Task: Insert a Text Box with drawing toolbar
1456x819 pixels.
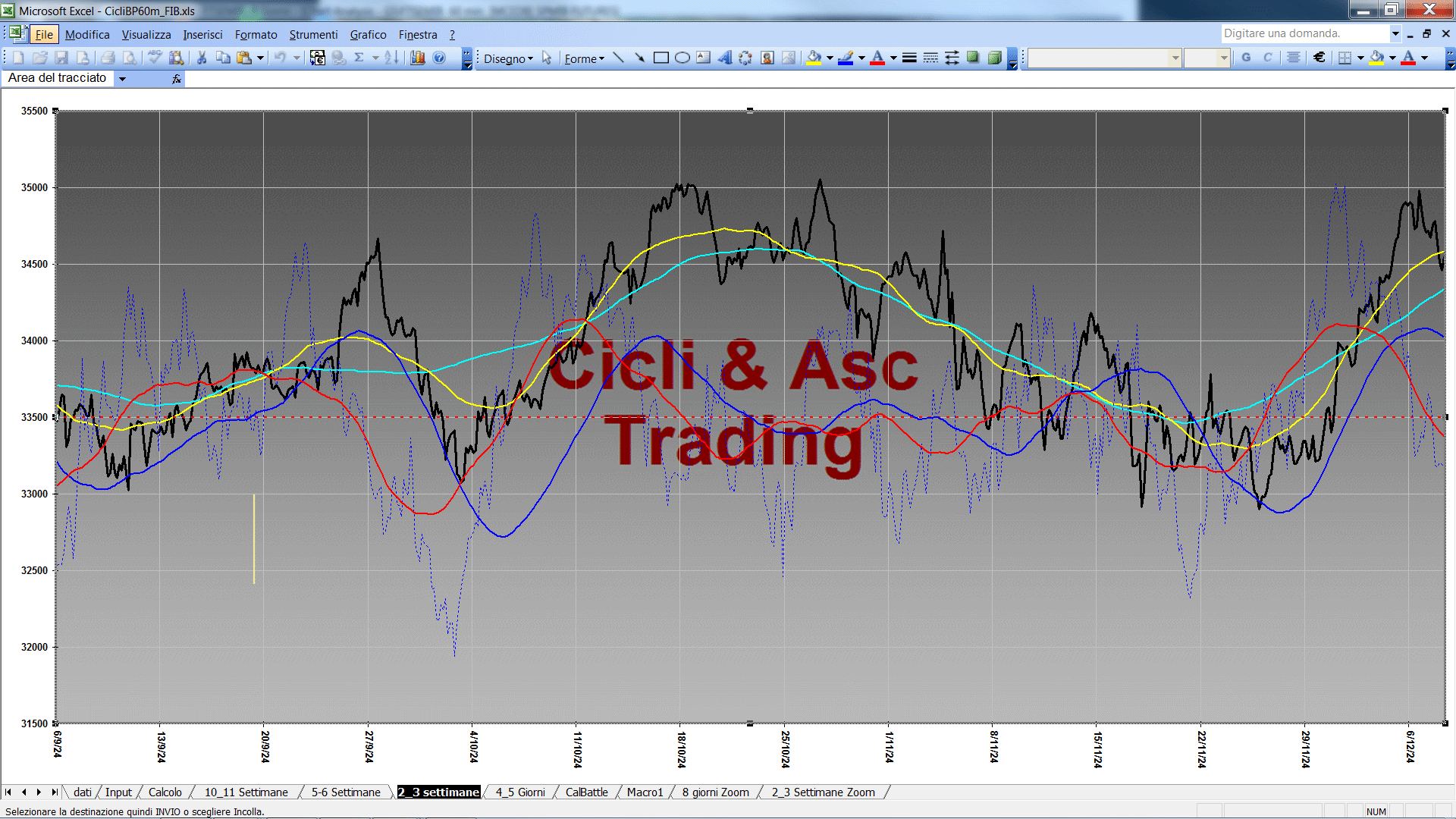Action: click(704, 58)
